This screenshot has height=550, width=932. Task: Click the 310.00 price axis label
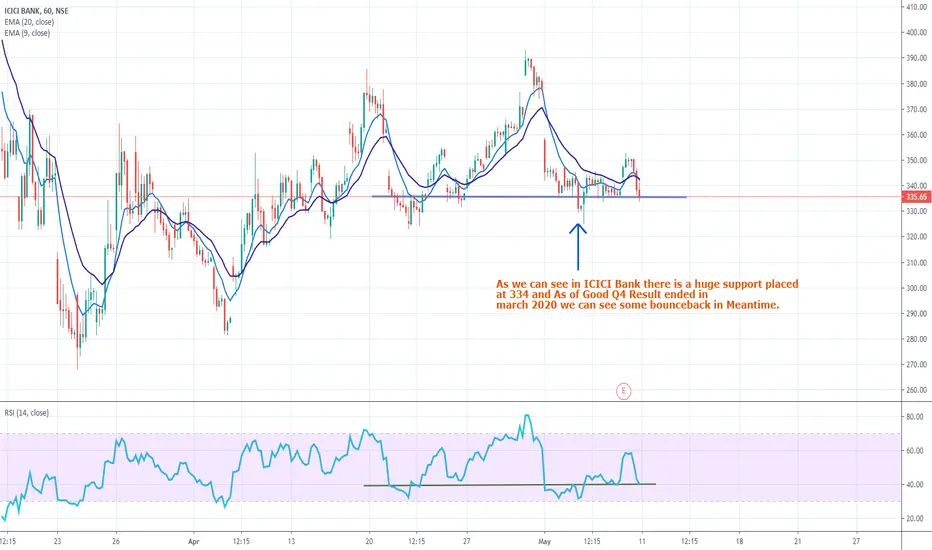click(x=916, y=262)
